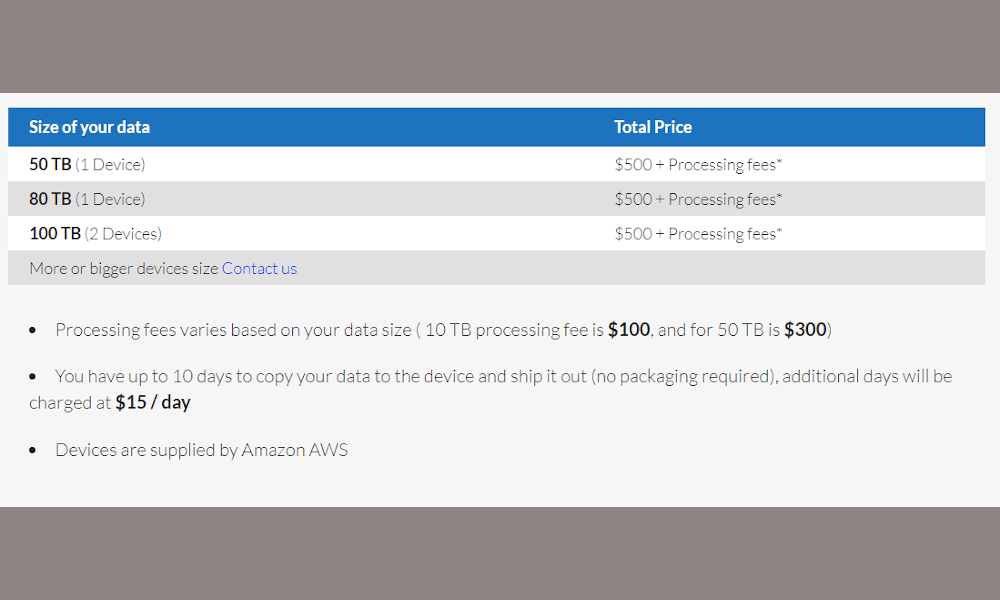Click the 100 TB row price text
This screenshot has width=1000, height=600.
[698, 233]
